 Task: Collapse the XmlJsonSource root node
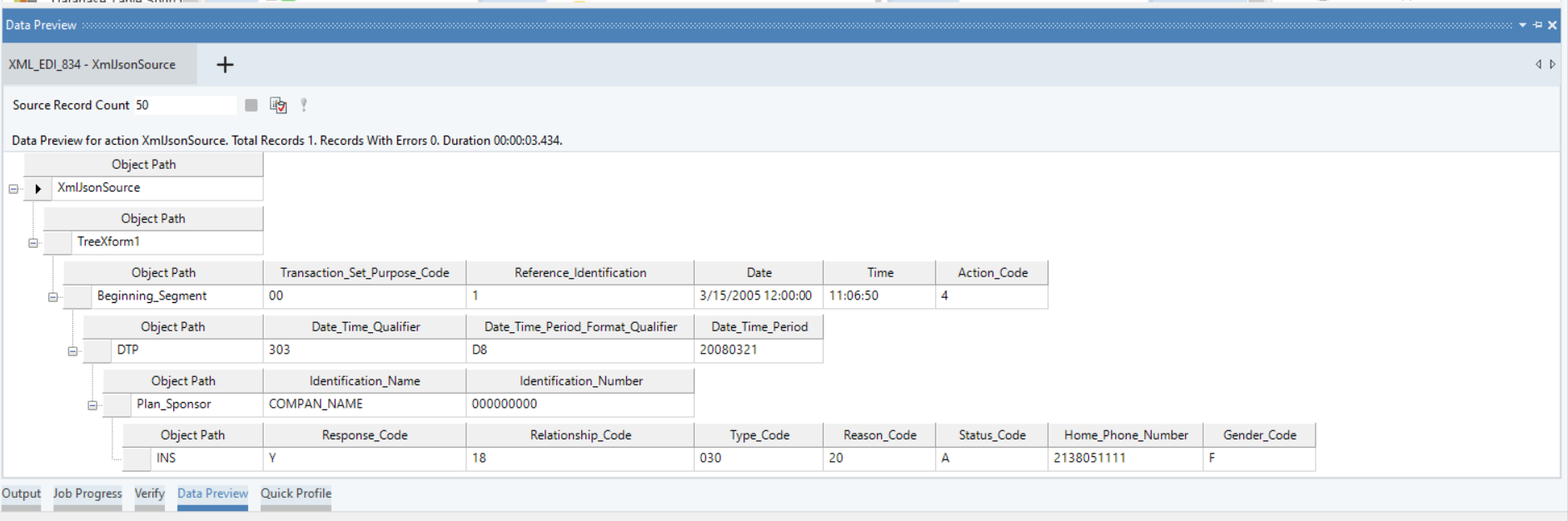(13, 189)
